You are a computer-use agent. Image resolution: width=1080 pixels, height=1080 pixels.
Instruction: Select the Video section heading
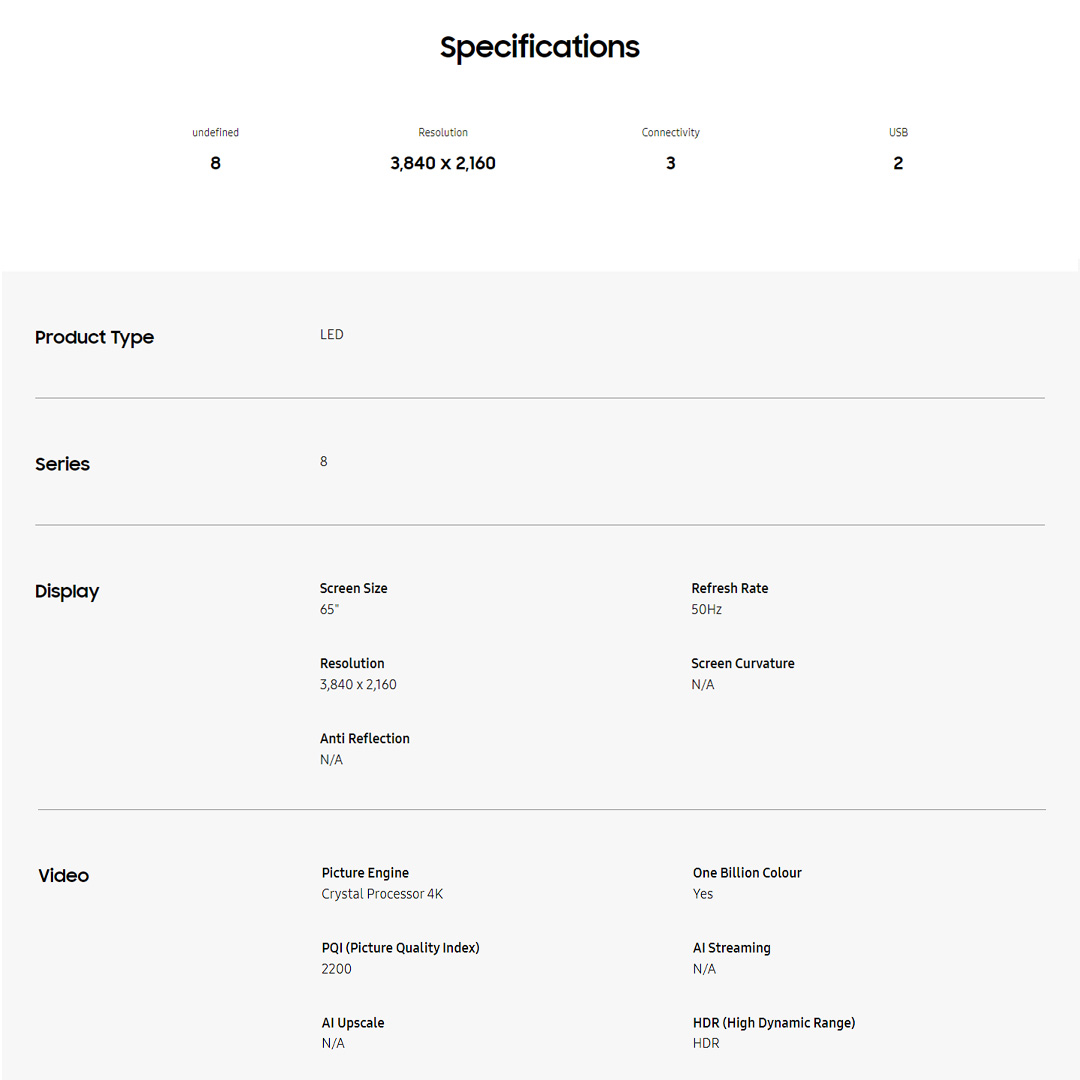63,875
